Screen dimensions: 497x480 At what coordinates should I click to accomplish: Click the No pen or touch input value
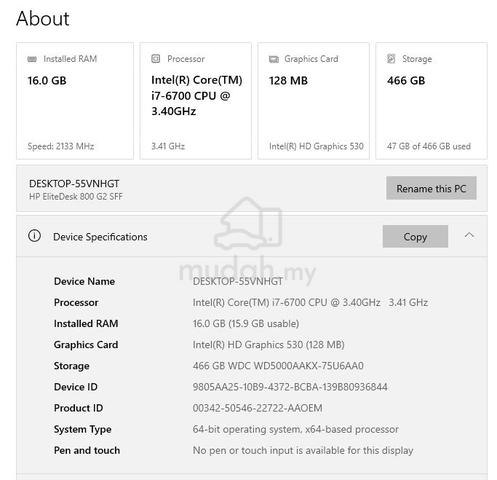[303, 450]
